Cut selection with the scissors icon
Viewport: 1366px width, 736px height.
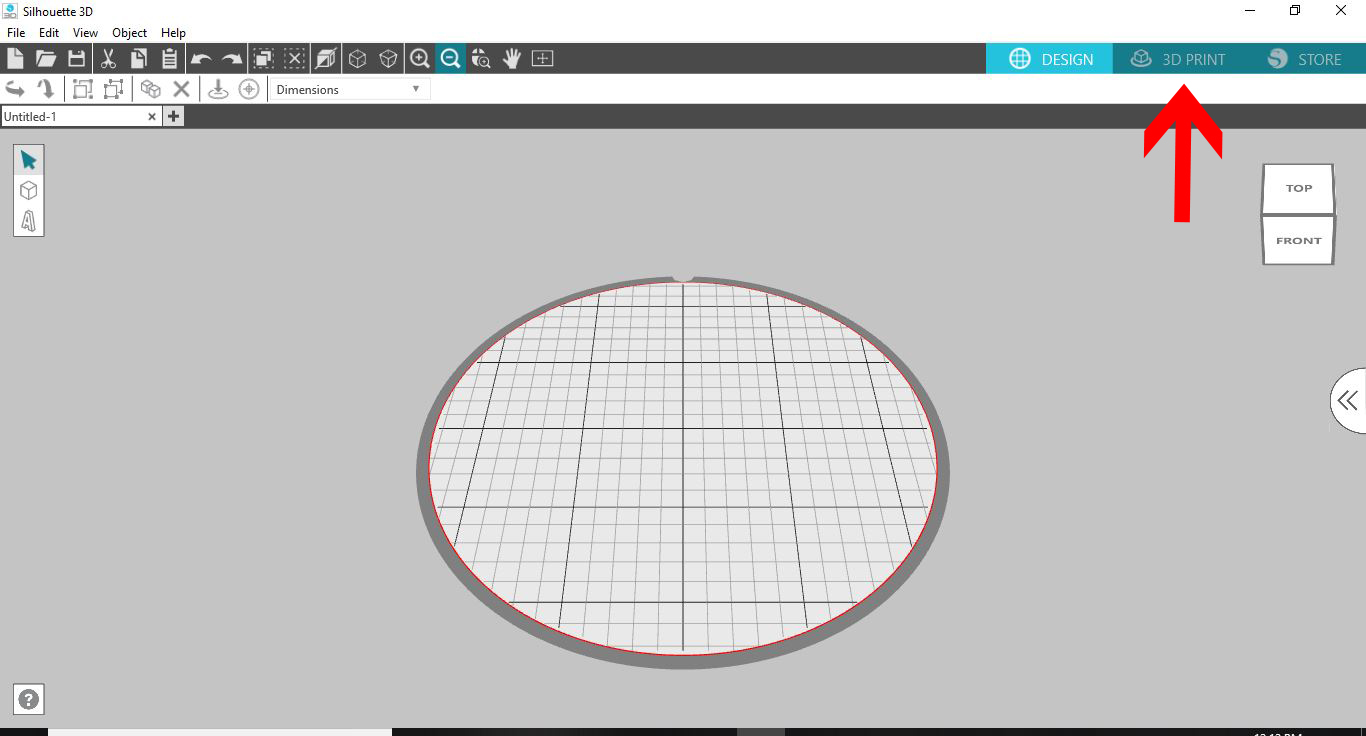pos(108,58)
